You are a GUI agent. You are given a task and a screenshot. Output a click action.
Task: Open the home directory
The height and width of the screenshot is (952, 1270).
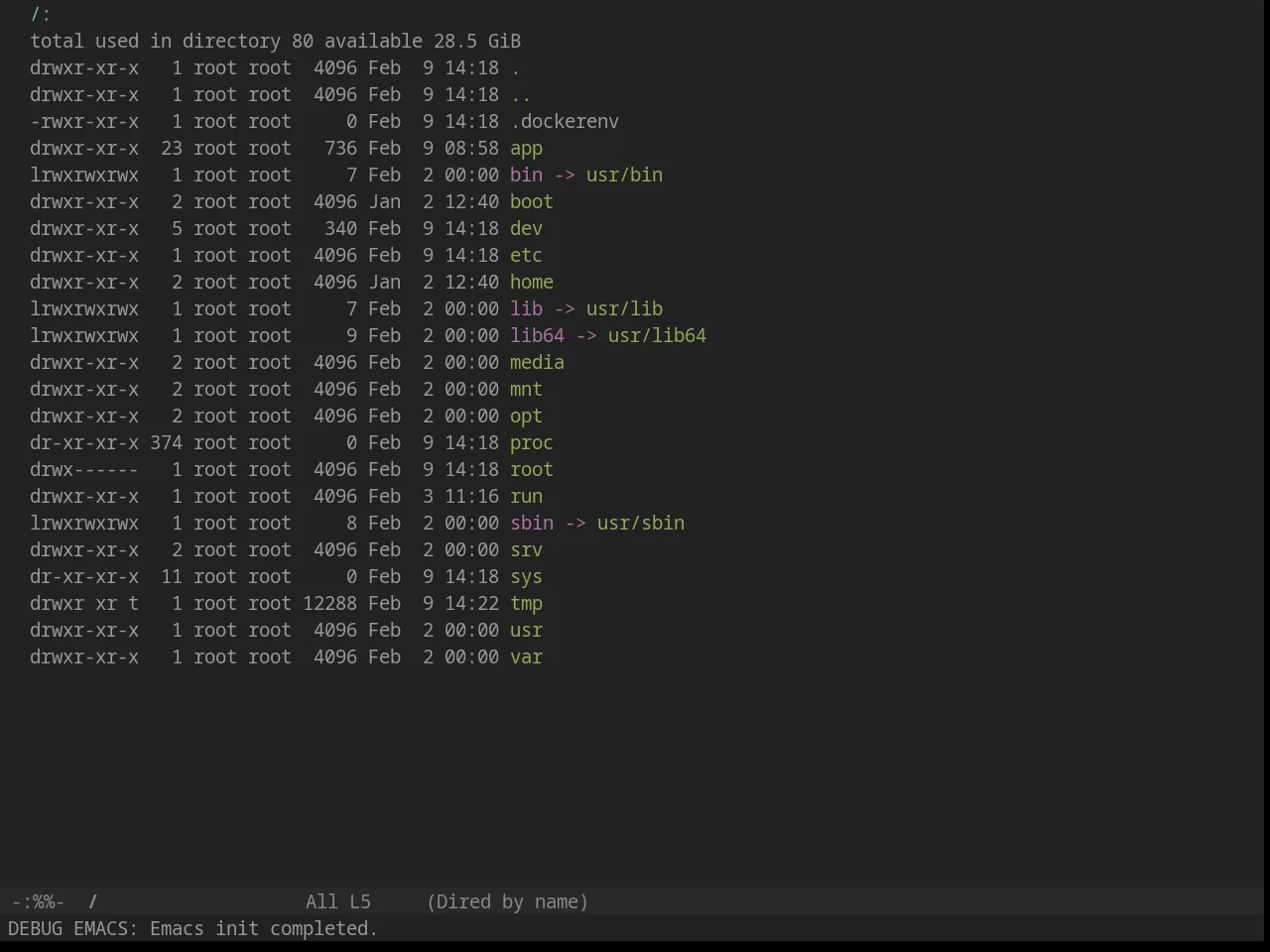tap(532, 283)
